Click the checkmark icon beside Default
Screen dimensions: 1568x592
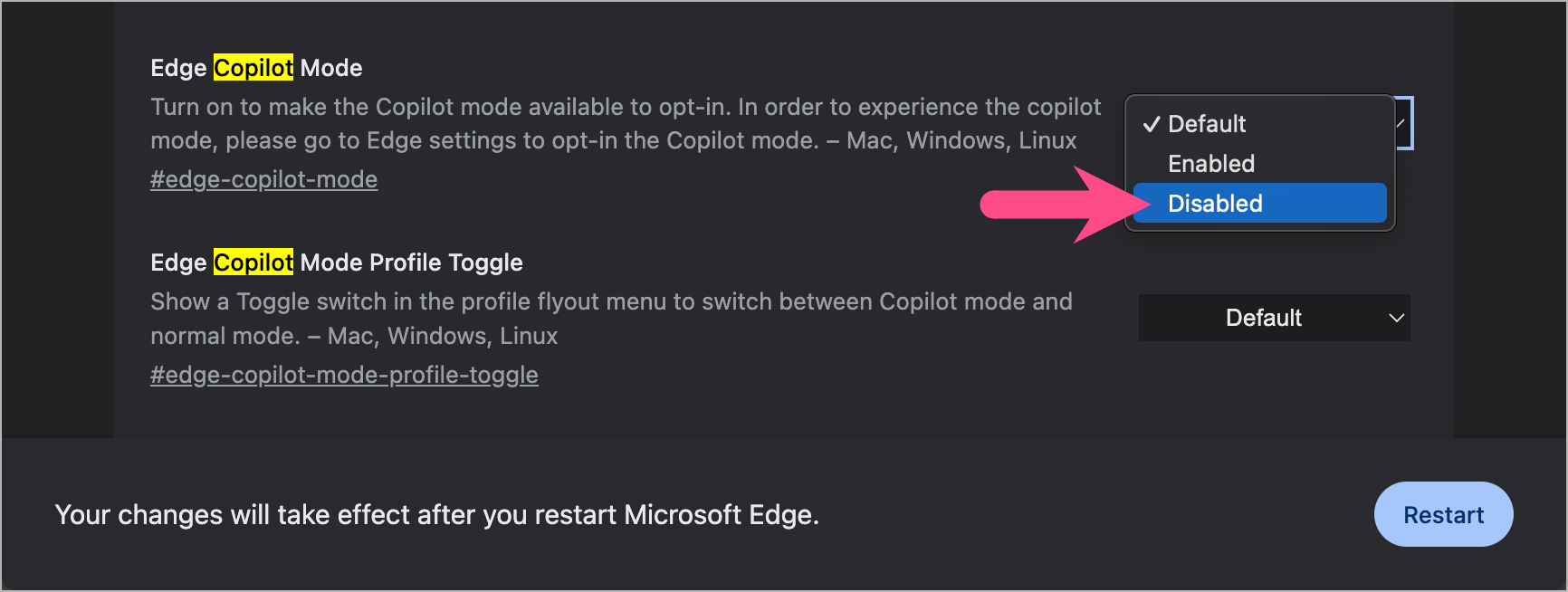pyautogui.click(x=1152, y=125)
